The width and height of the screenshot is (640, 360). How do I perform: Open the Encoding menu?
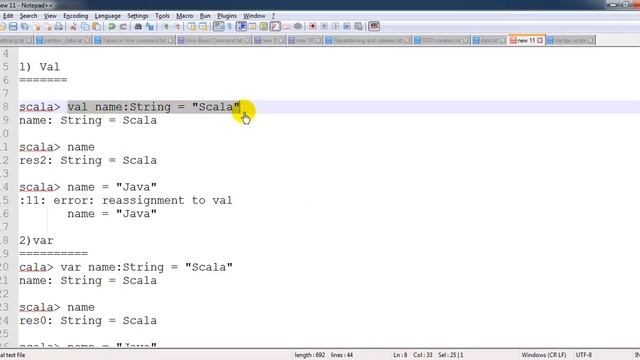pos(76,16)
